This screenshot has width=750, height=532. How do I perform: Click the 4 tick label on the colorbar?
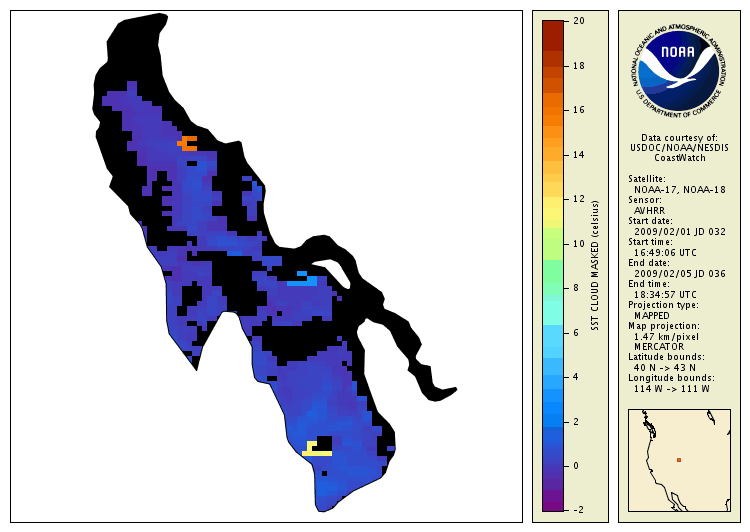point(576,377)
